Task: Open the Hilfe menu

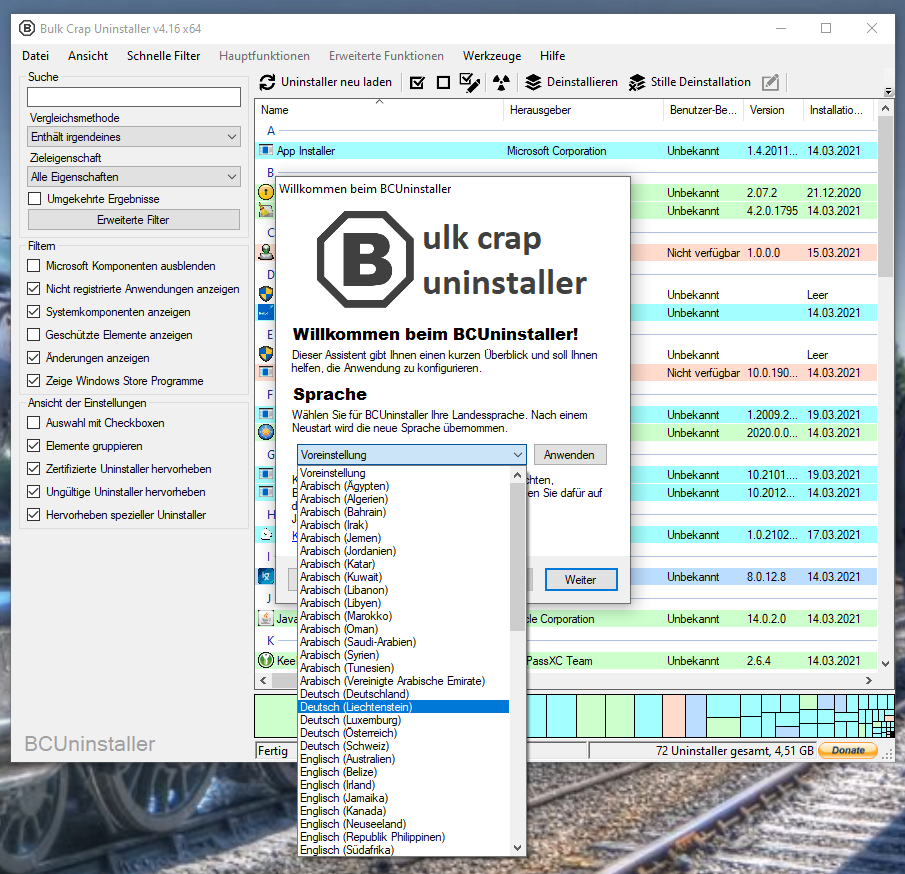Action: (552, 56)
